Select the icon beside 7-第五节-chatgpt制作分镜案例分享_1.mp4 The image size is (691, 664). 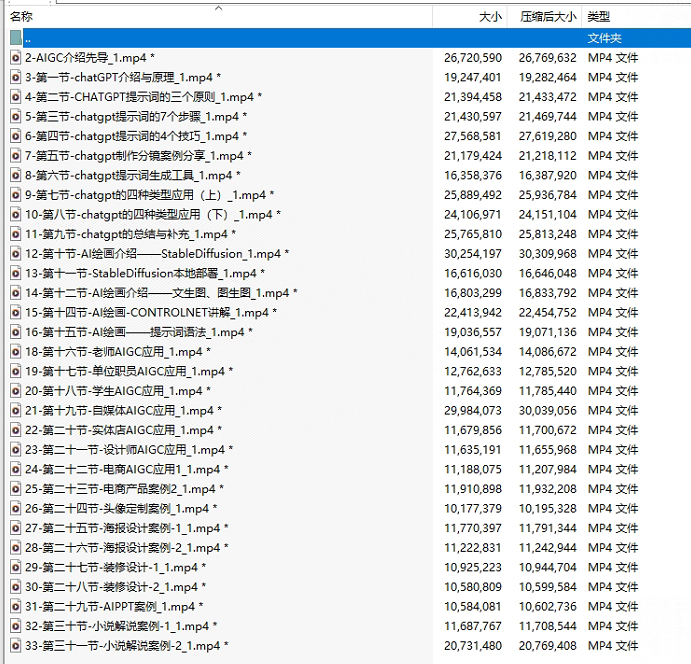[15, 155]
